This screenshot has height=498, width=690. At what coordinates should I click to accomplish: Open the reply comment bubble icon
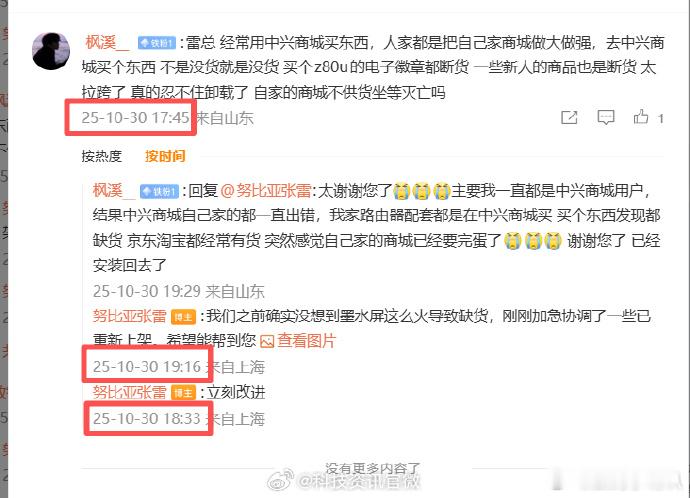tap(606, 117)
